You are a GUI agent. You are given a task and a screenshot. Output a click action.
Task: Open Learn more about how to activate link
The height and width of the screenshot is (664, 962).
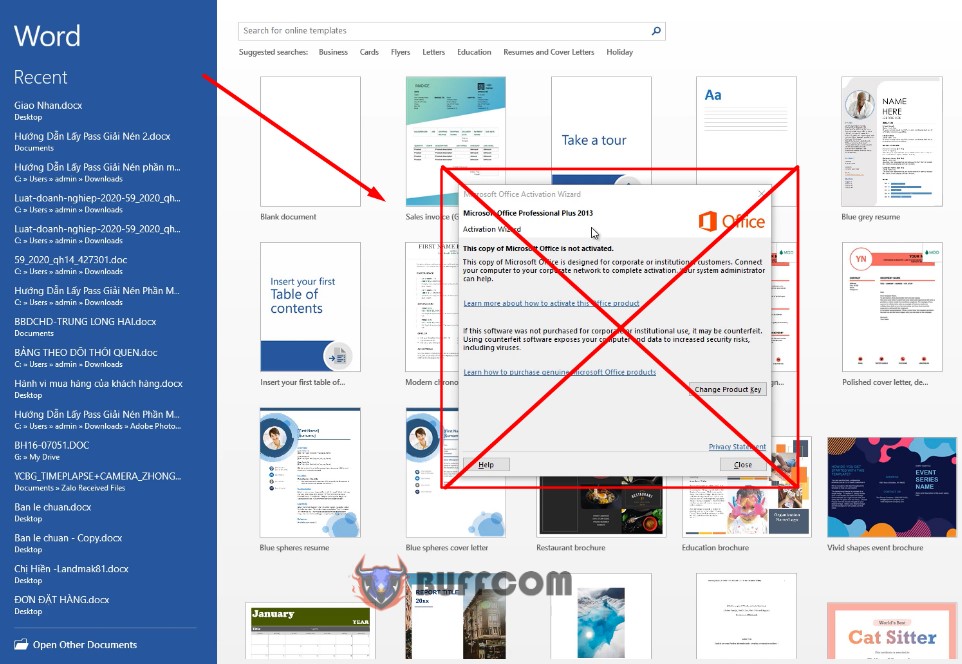click(551, 303)
